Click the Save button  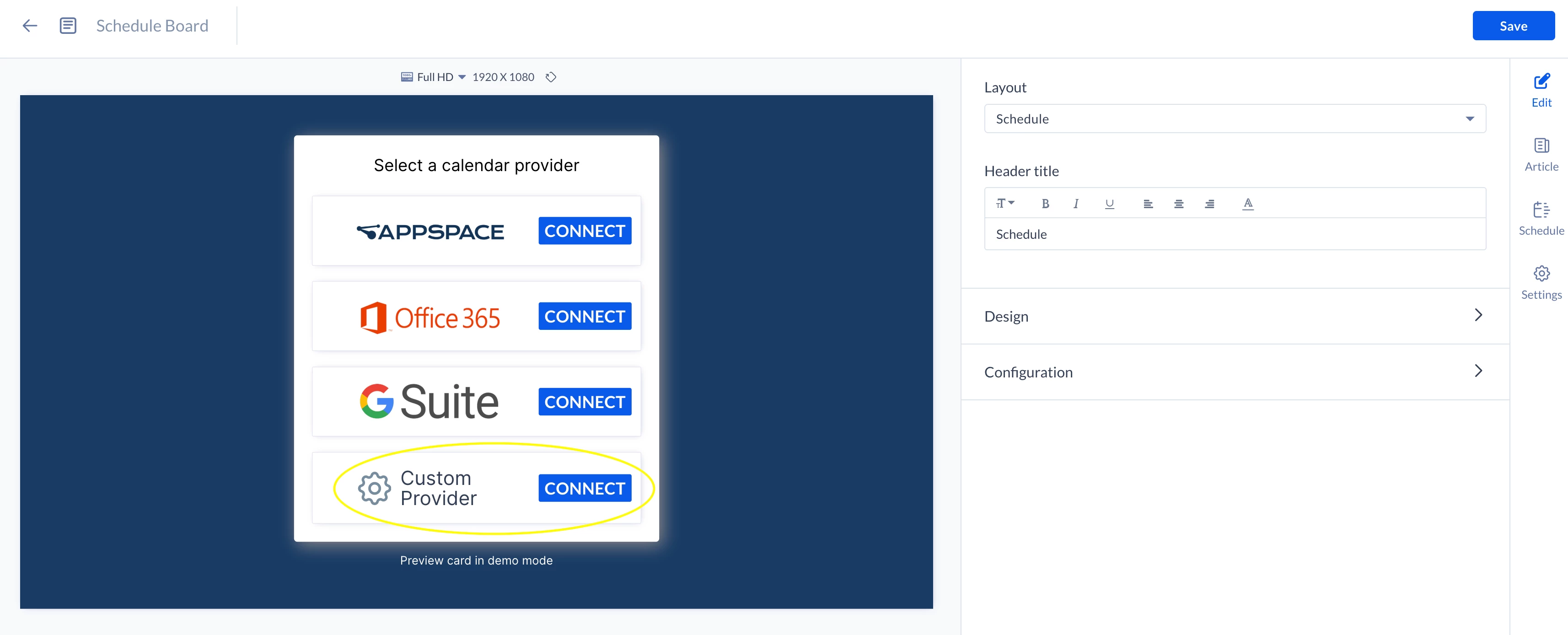tap(1513, 26)
